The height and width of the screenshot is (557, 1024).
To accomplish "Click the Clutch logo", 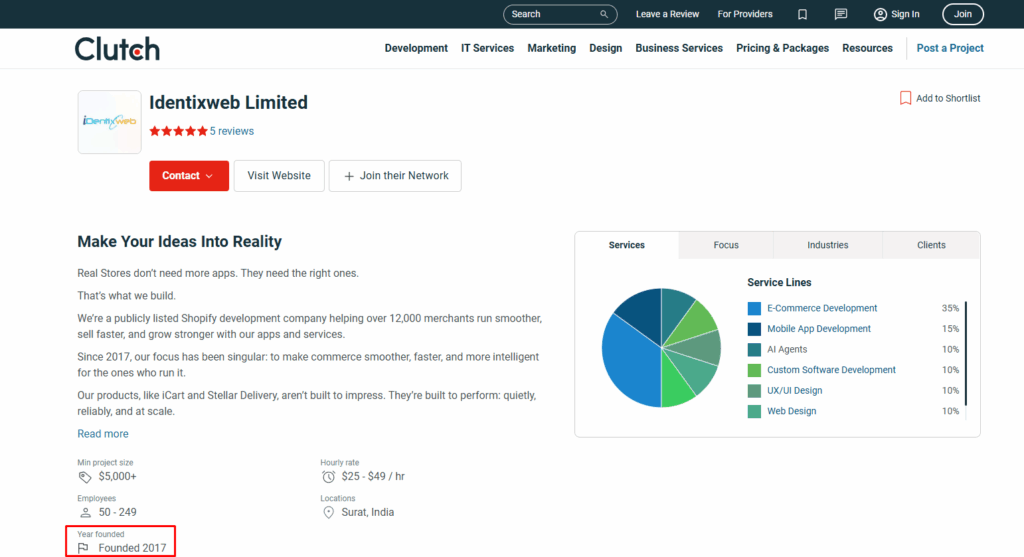I will [117, 48].
